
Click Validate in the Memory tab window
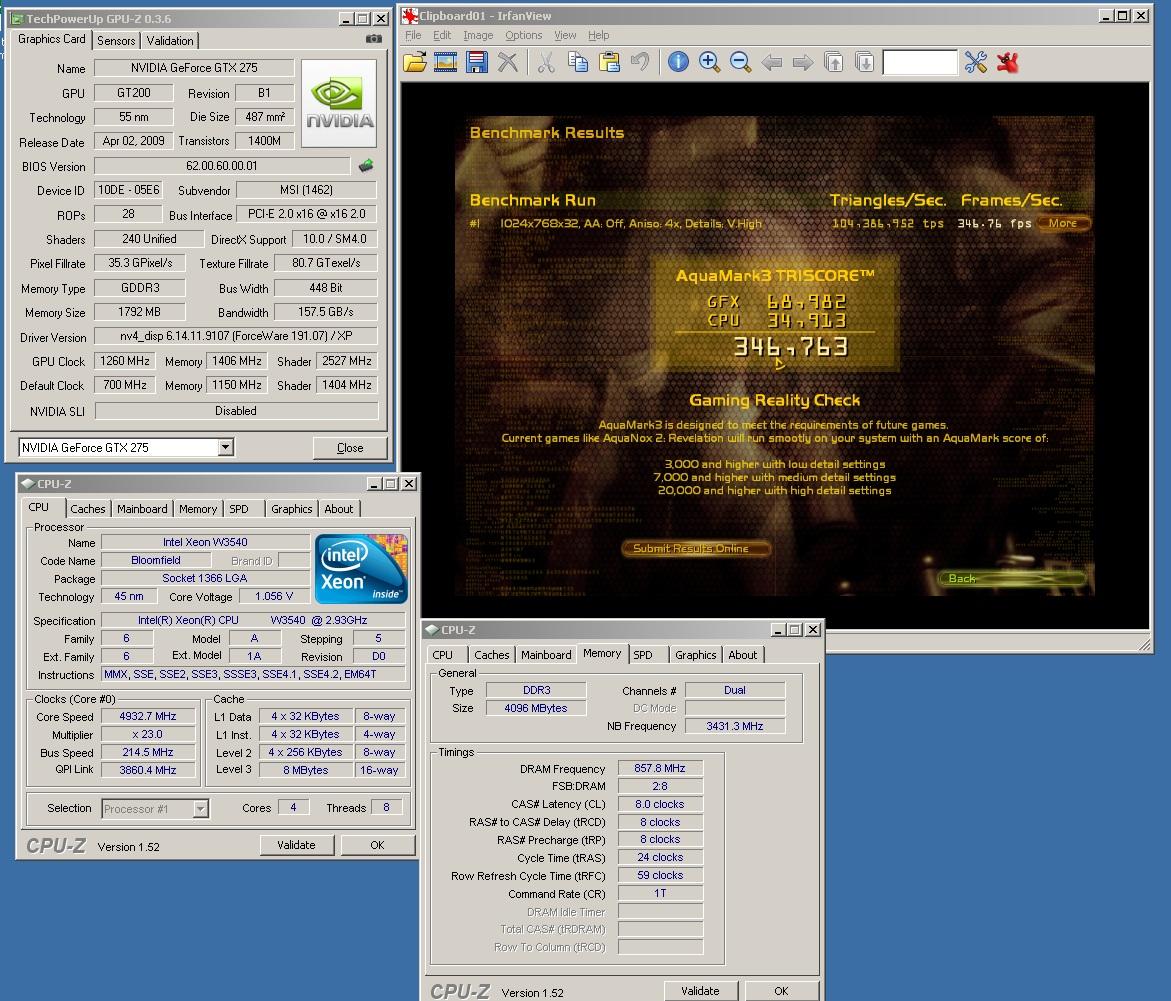701,991
